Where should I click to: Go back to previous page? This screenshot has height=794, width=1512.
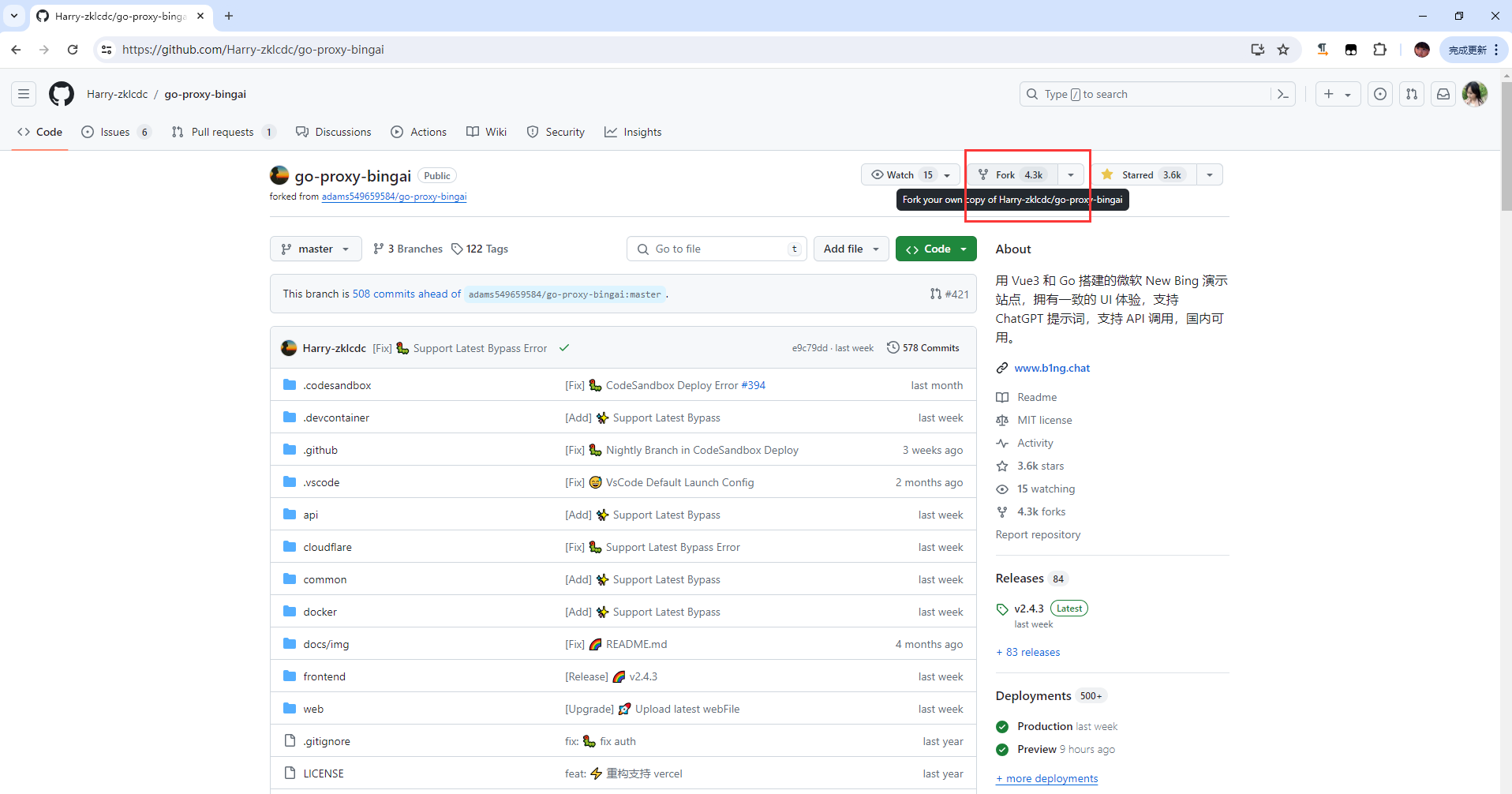tap(17, 50)
